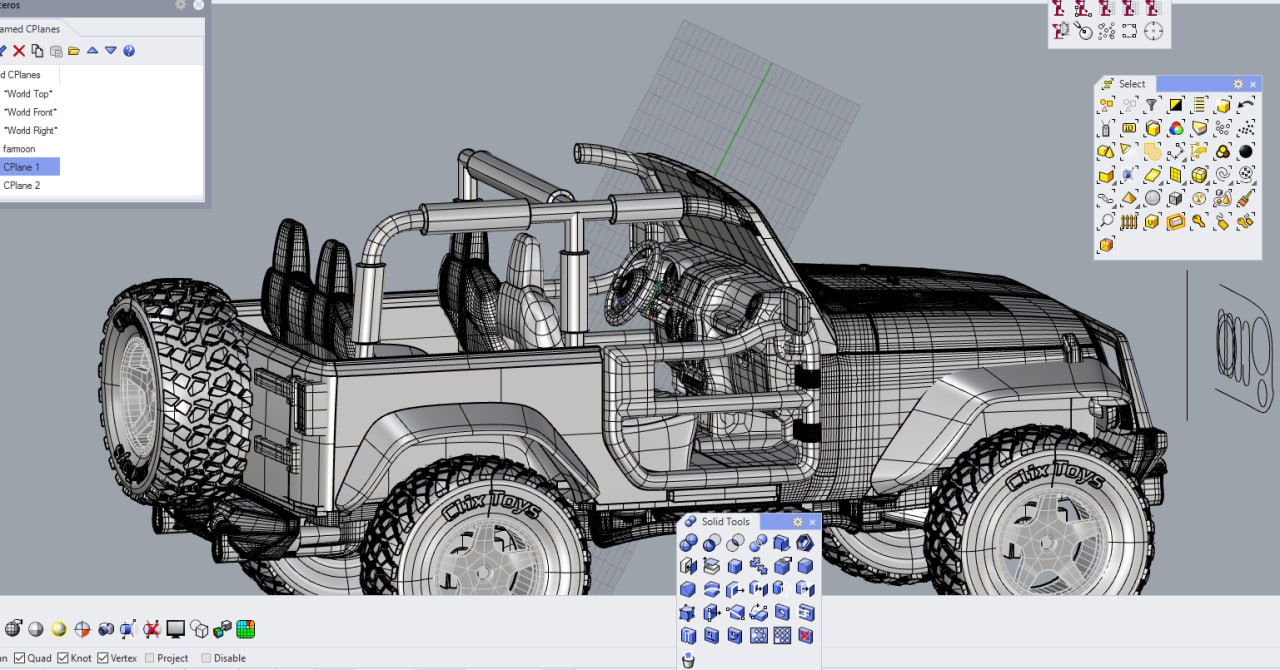Open the Solid Tools panel gear menu

coord(797,522)
